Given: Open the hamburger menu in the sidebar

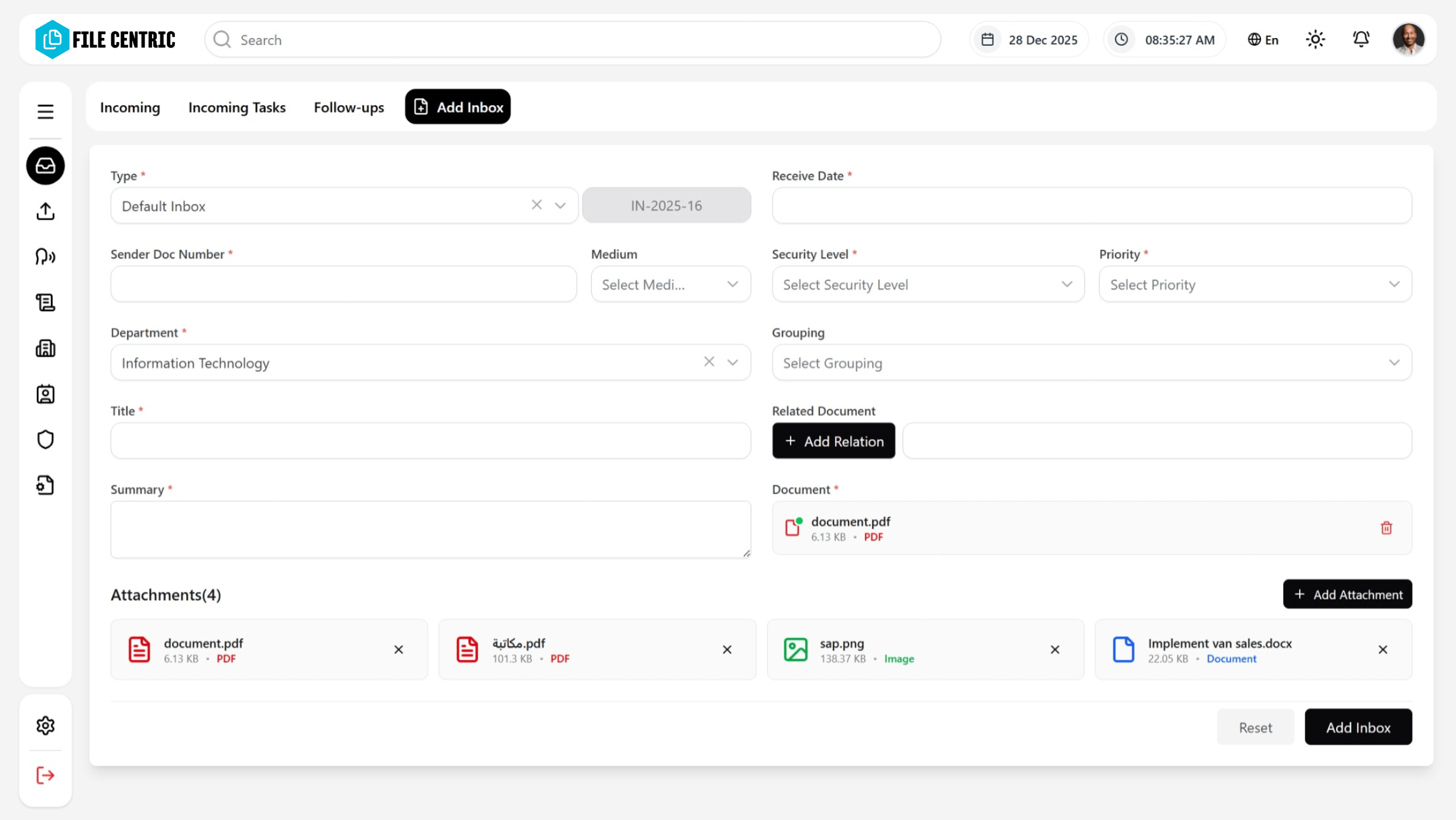Looking at the screenshot, I should pos(45,111).
